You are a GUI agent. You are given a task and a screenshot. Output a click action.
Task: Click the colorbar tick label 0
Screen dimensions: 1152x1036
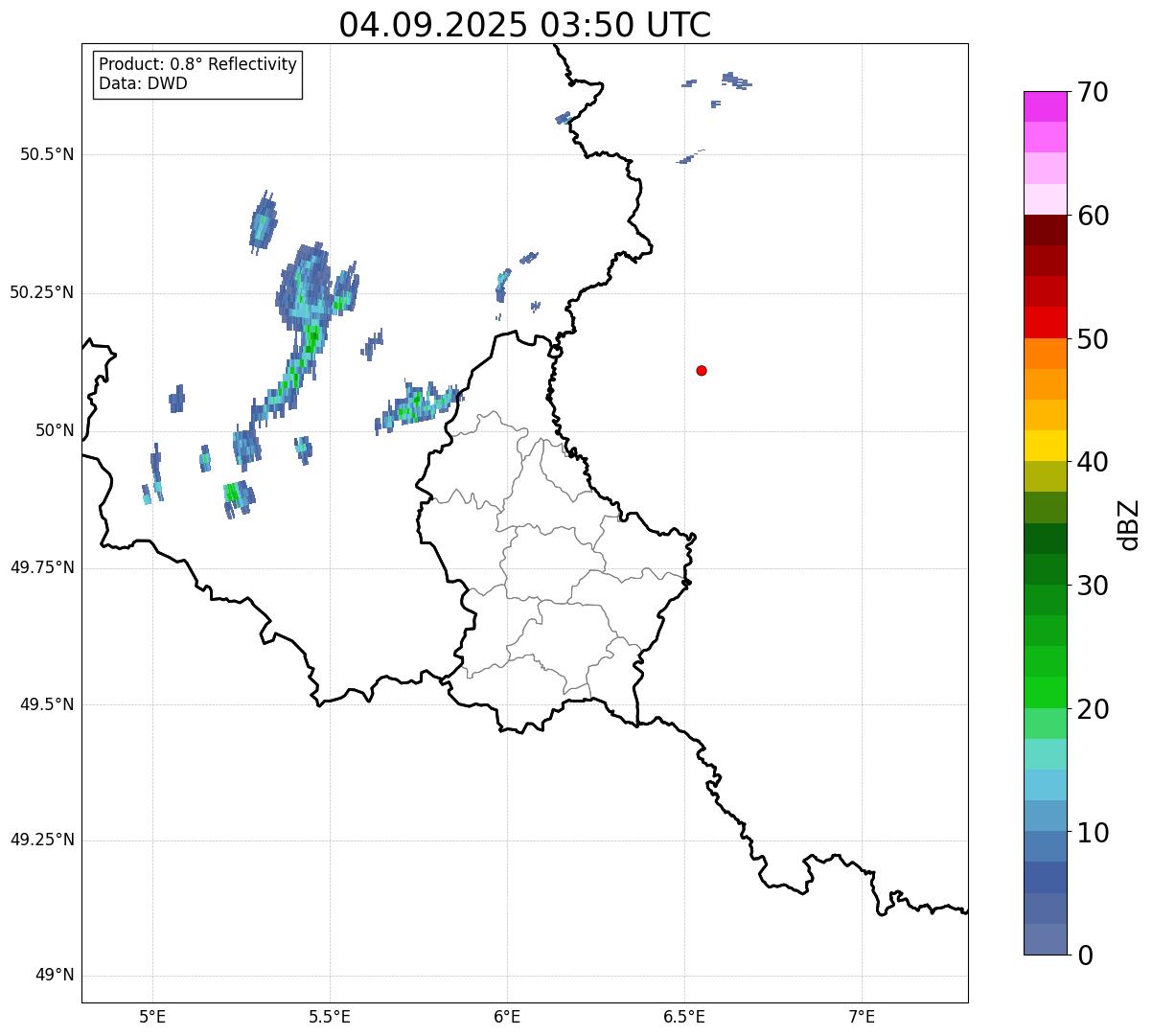[1085, 955]
